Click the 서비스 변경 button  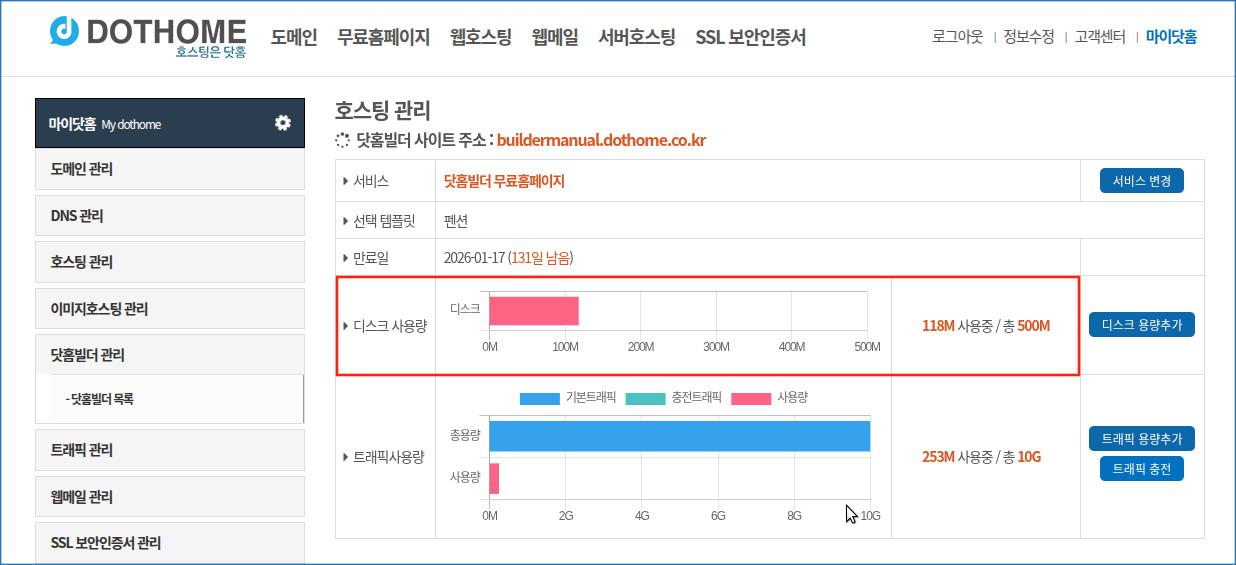click(1141, 181)
